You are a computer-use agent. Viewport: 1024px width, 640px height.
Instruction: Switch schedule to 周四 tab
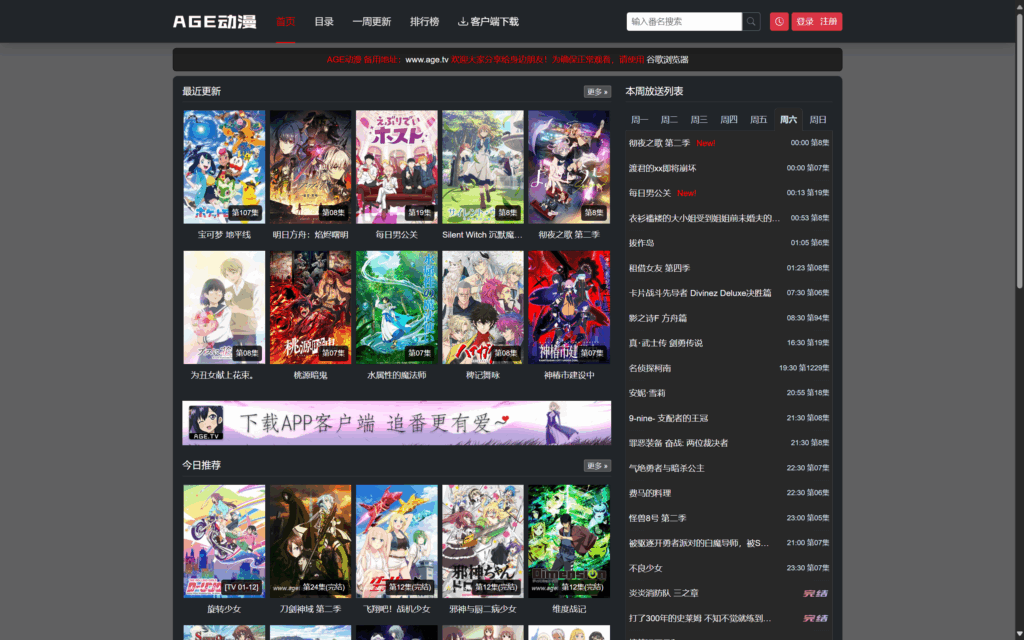coord(729,120)
